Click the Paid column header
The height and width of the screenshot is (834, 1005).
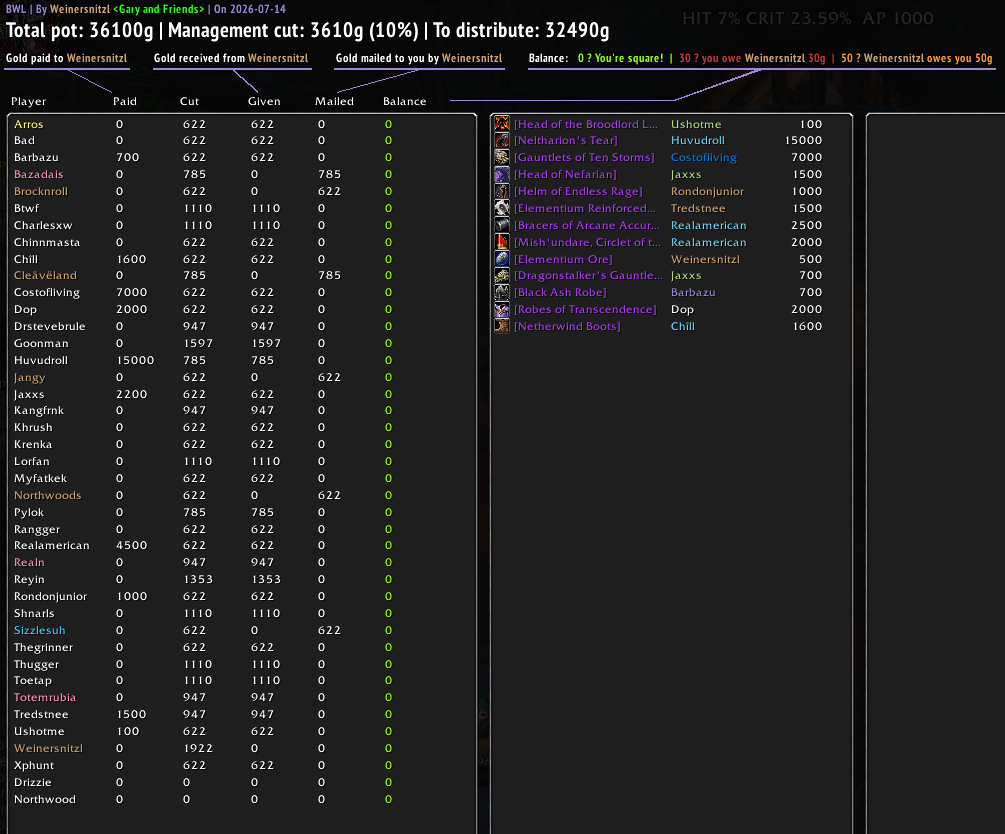[125, 101]
